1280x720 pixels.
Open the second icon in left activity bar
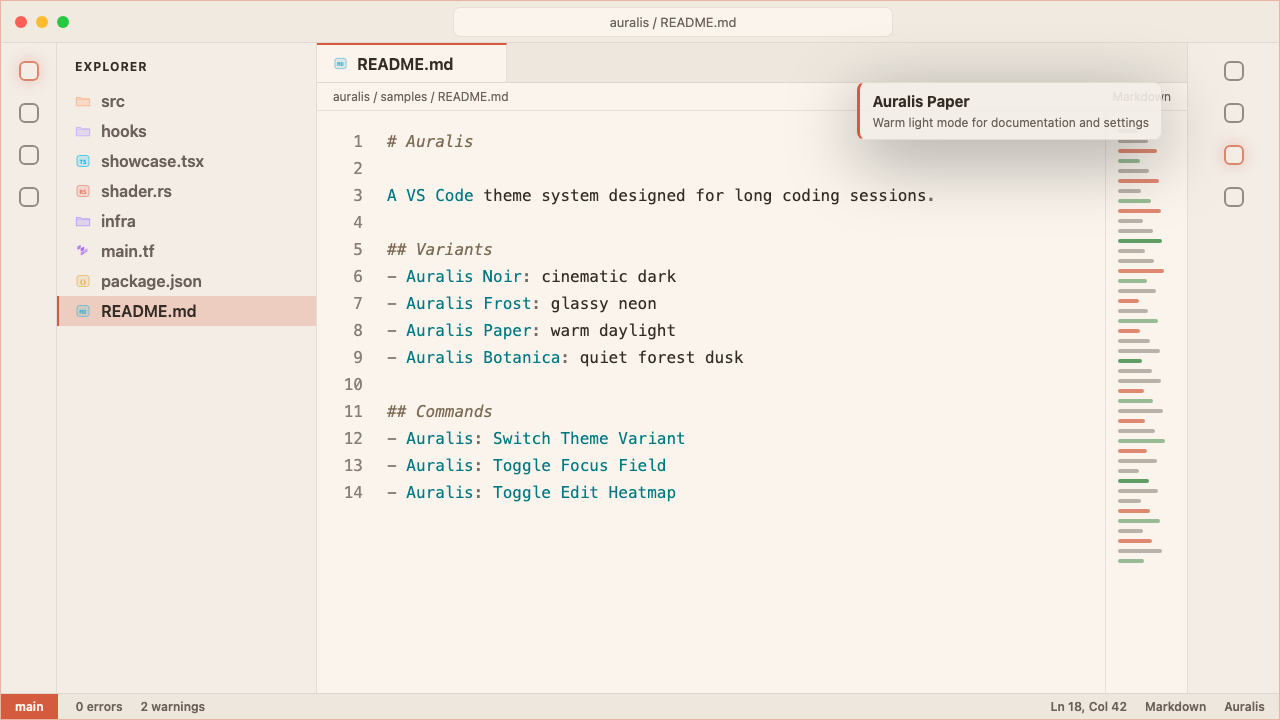pos(29,113)
